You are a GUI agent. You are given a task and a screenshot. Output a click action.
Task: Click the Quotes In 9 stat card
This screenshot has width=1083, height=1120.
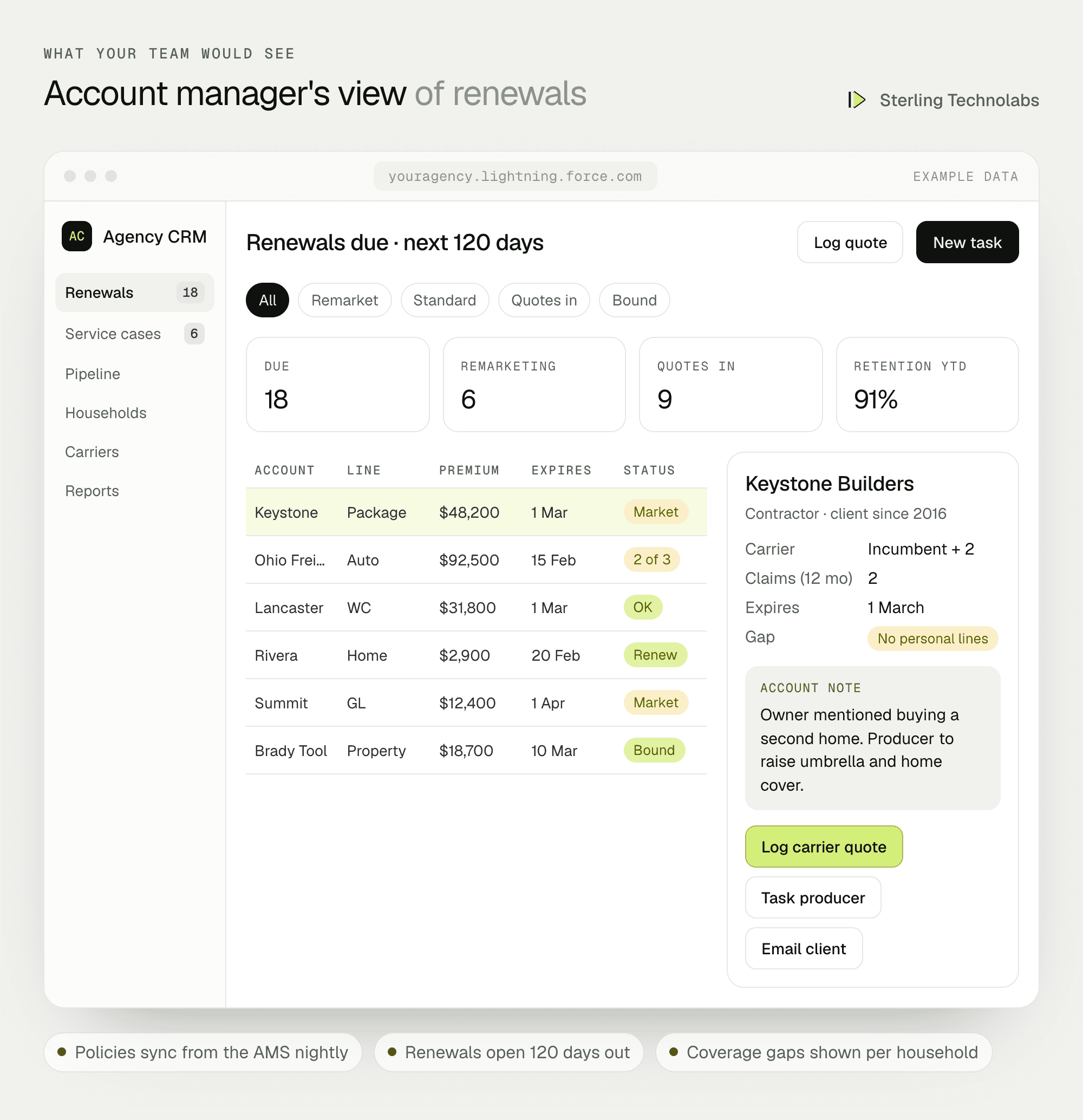click(x=730, y=385)
